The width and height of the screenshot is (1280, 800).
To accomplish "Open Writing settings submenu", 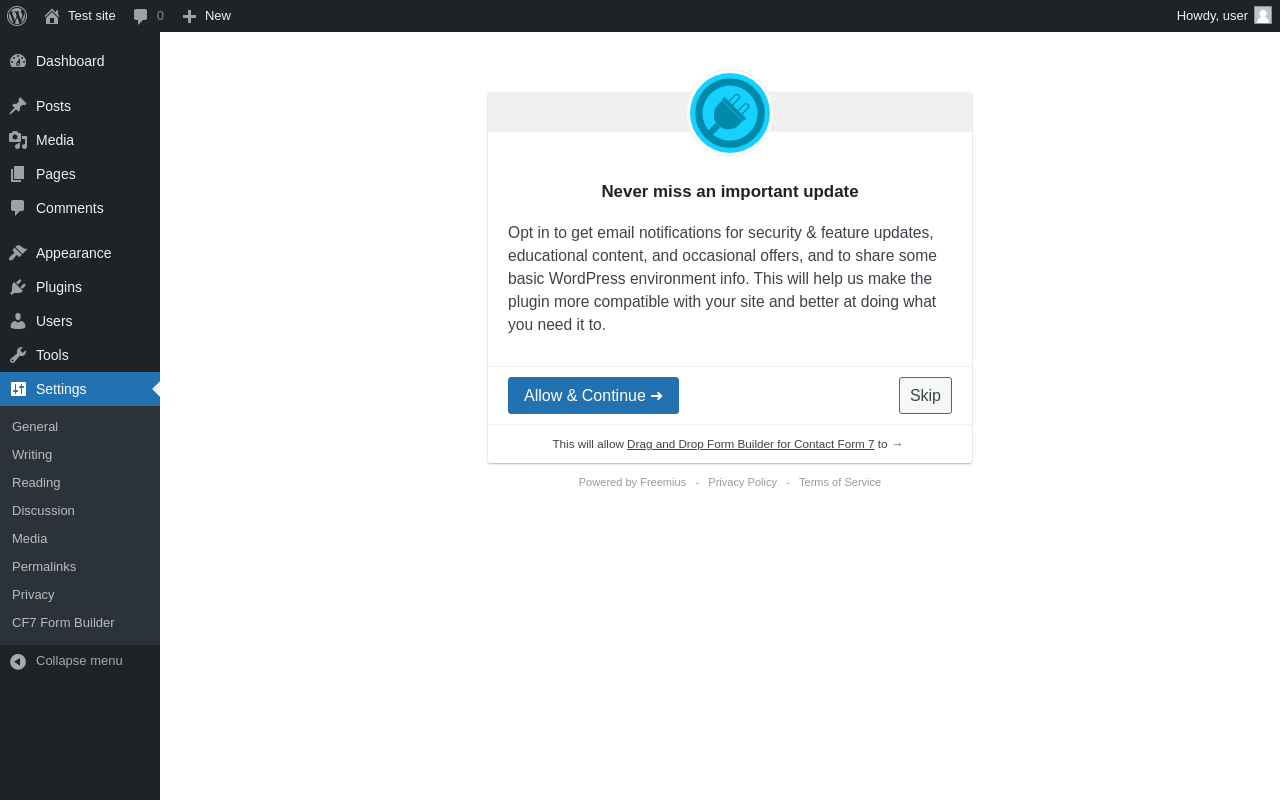I will (32, 455).
